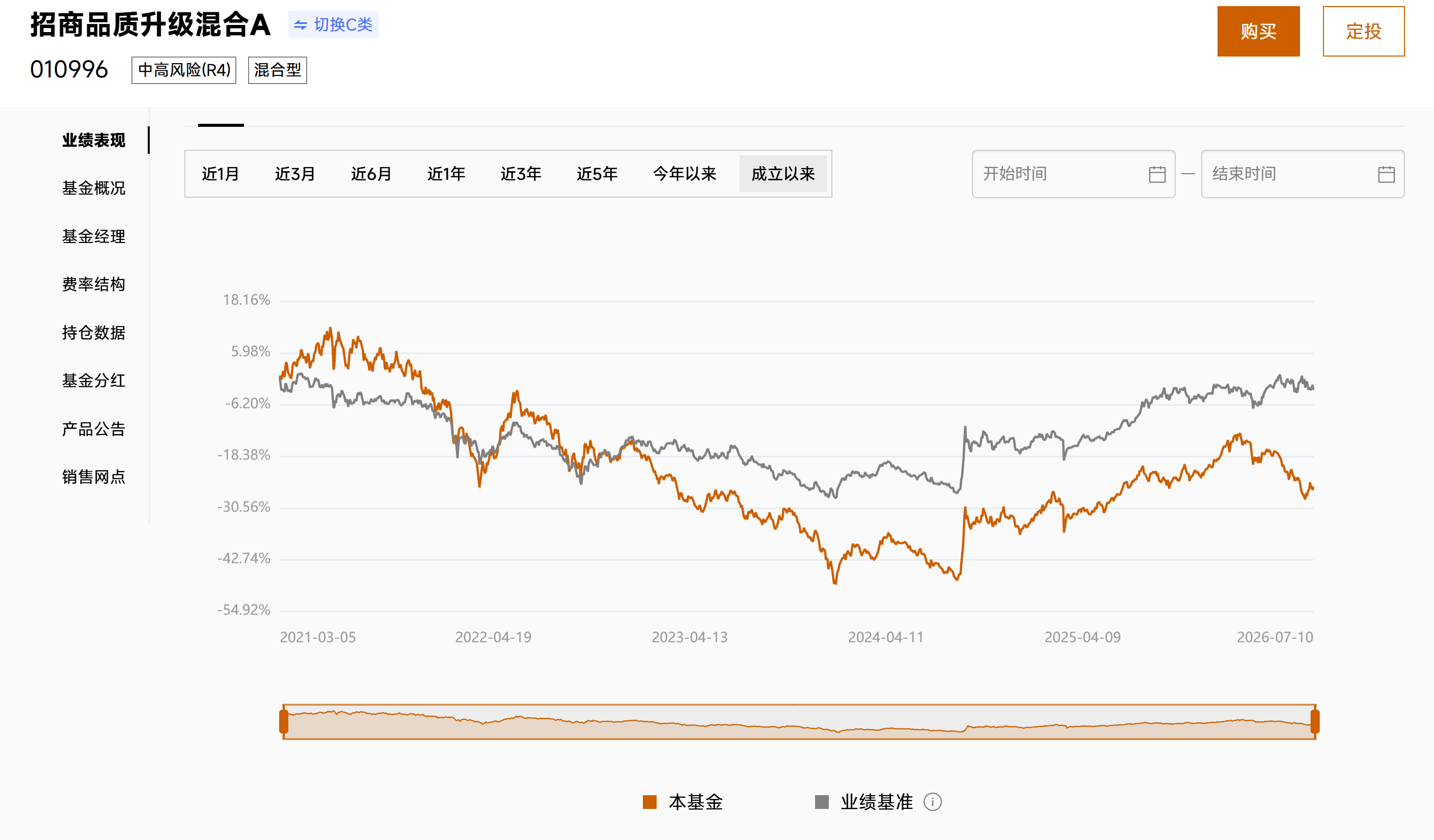Open the calendar icon in 开始时间 field
The height and width of the screenshot is (840, 1434).
pyautogui.click(x=1157, y=174)
